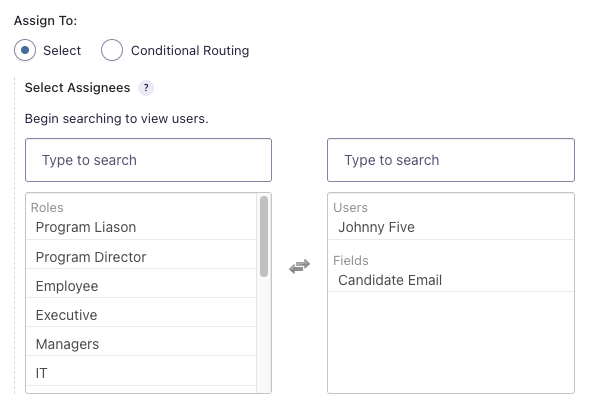
Task: Select assigned user Johnny Five
Action: 376,227
